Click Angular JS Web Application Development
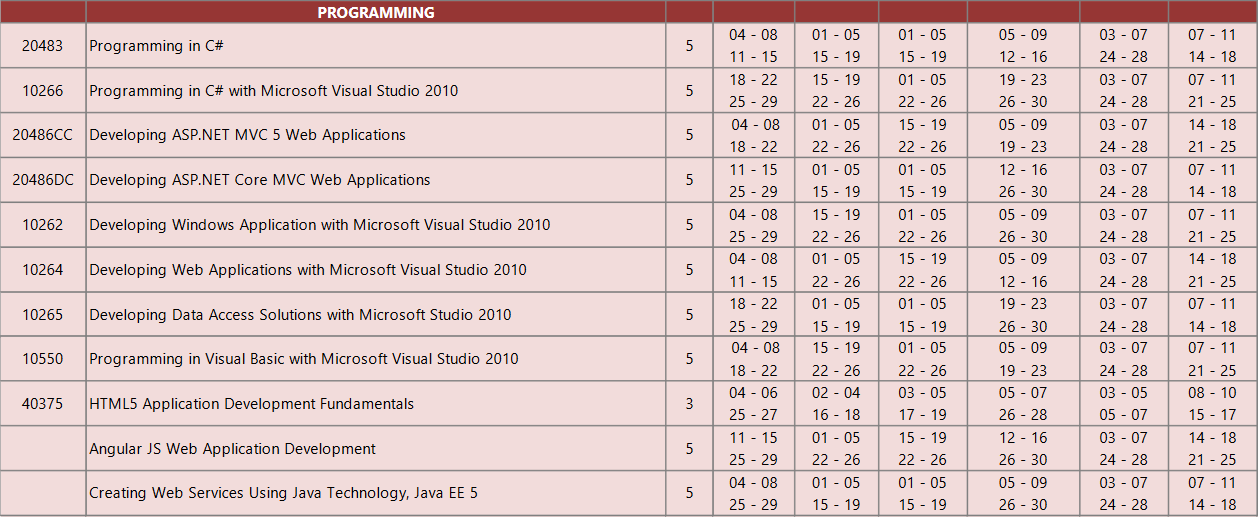The image size is (1258, 517). [x=233, y=449]
